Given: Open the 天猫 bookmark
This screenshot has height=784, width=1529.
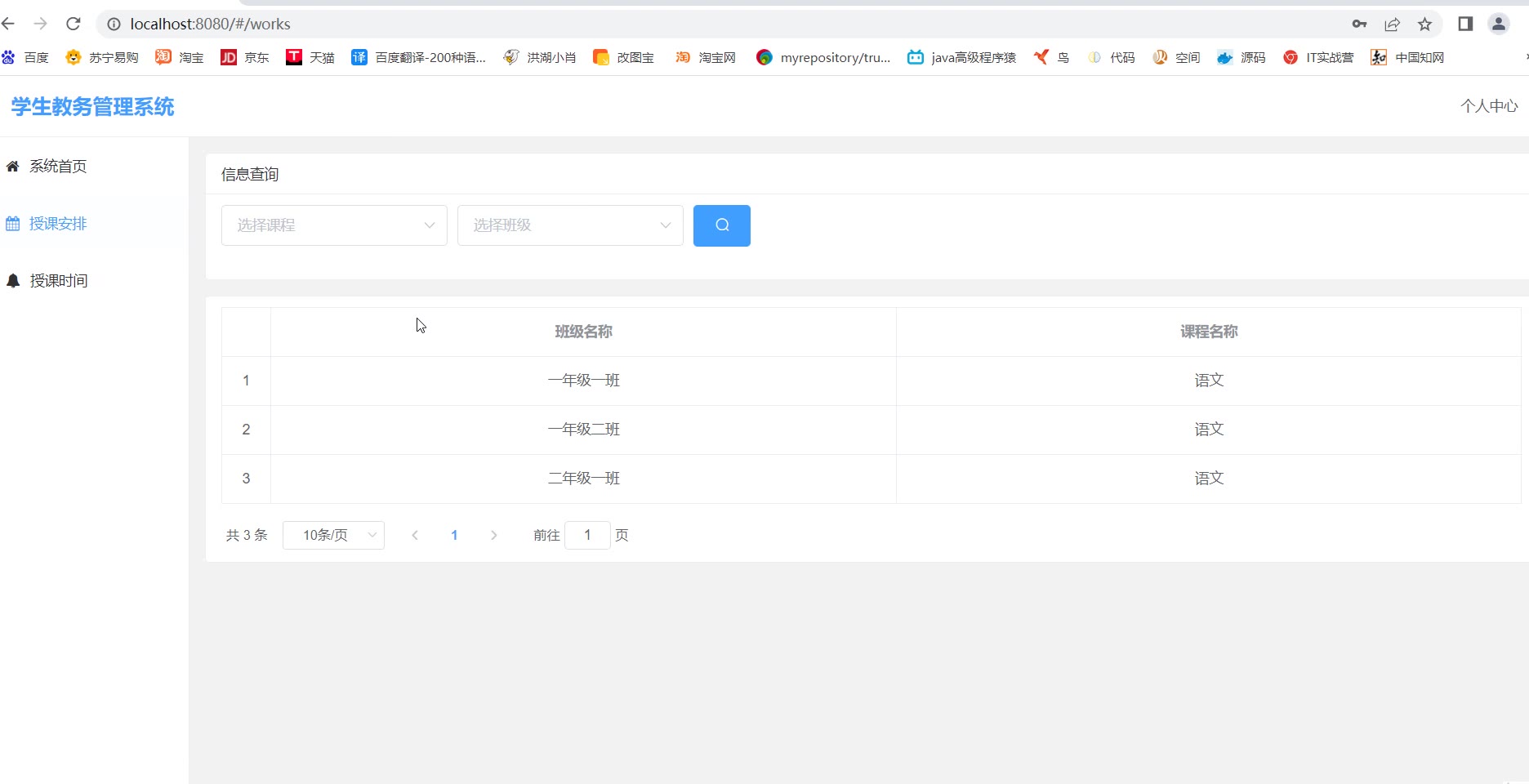Looking at the screenshot, I should click(x=310, y=57).
